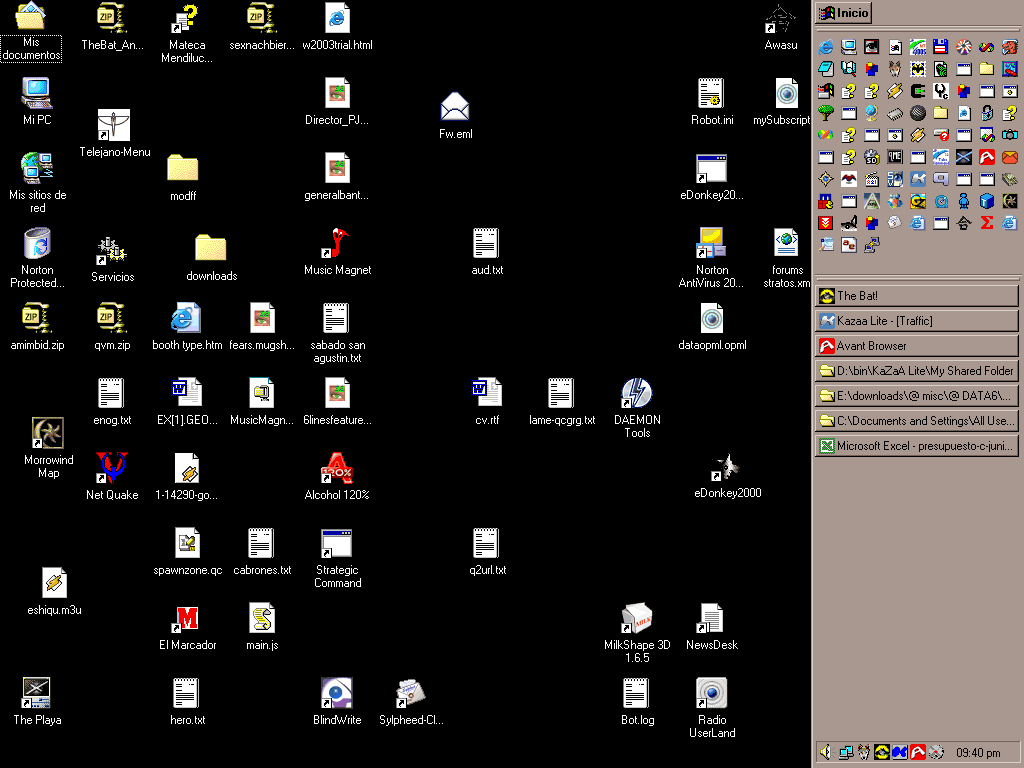Bring up Microsoft Excel presupuesto window
The width and height of the screenshot is (1024, 768).
coord(916,446)
